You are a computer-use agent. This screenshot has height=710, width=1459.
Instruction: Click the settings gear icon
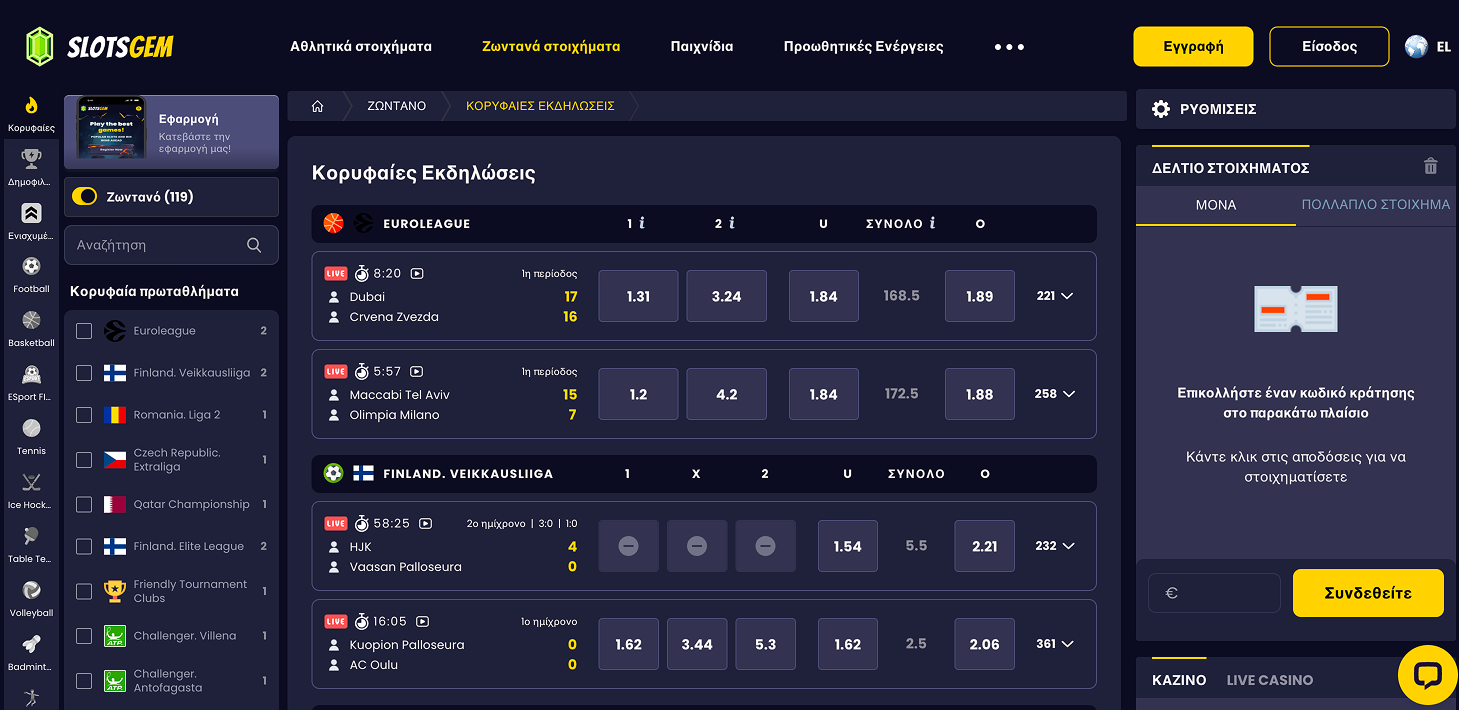pos(1161,109)
